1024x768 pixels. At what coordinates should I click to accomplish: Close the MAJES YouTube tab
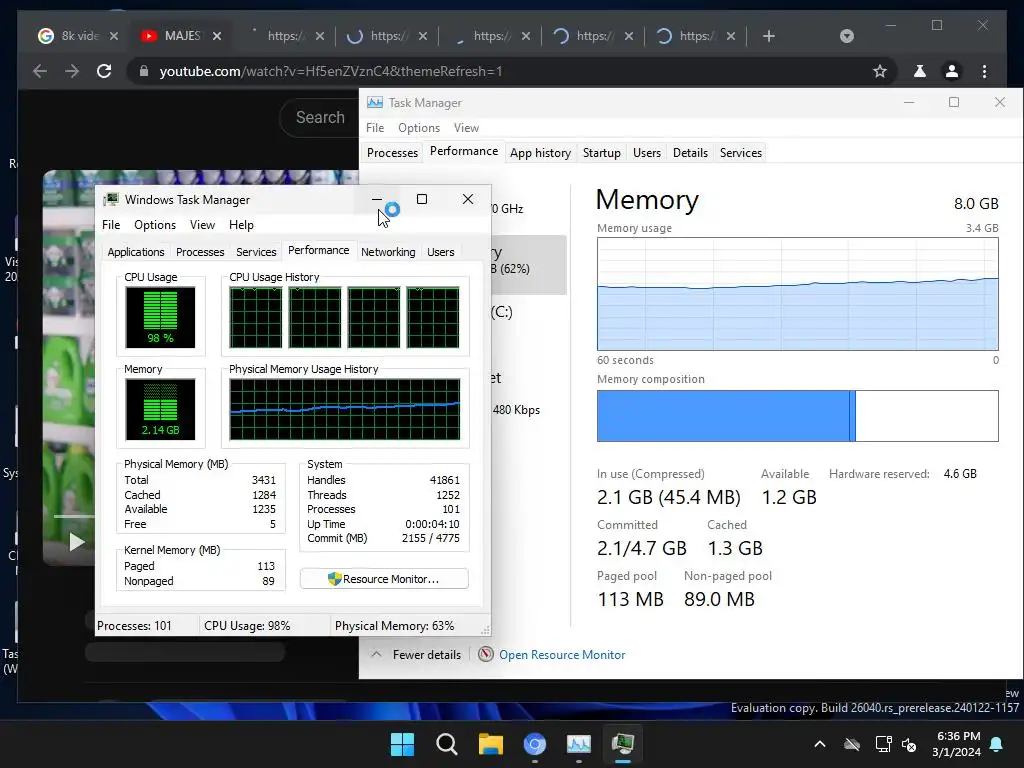[217, 36]
